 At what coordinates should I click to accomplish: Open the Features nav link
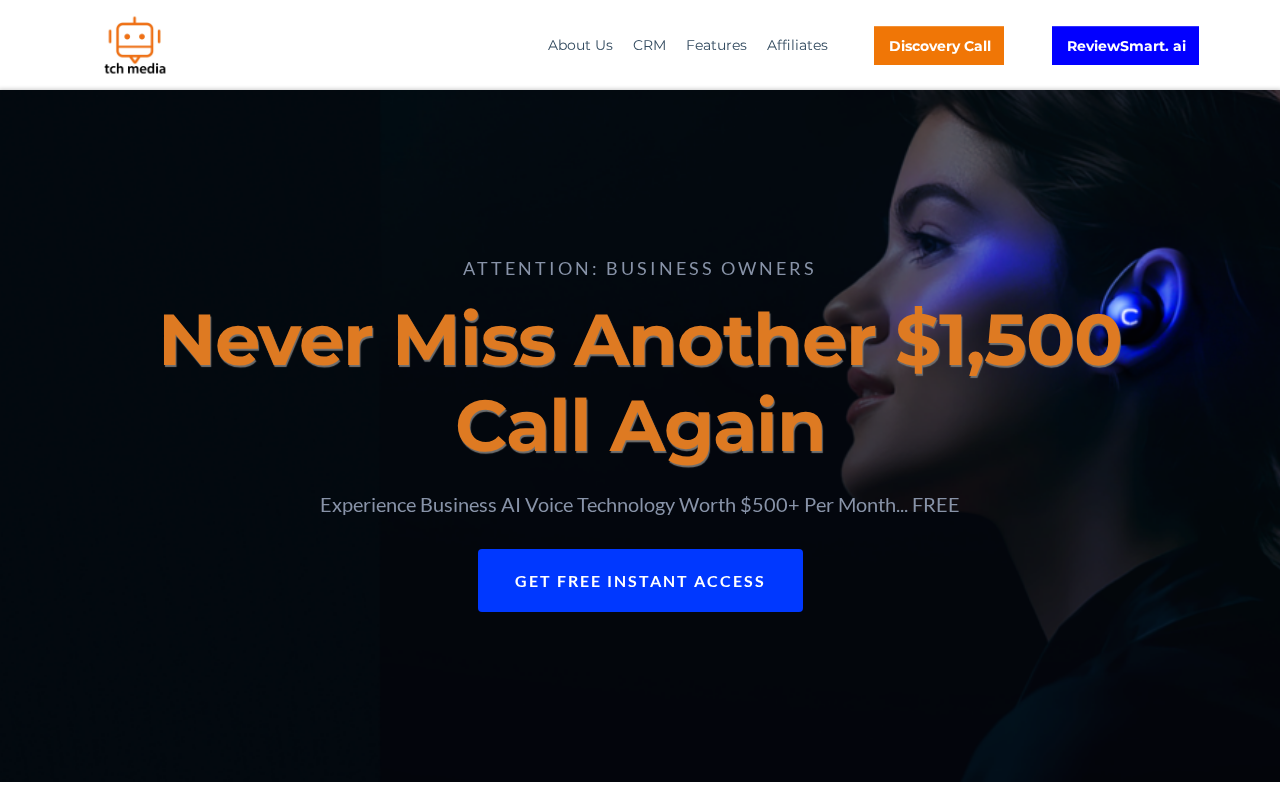(716, 45)
